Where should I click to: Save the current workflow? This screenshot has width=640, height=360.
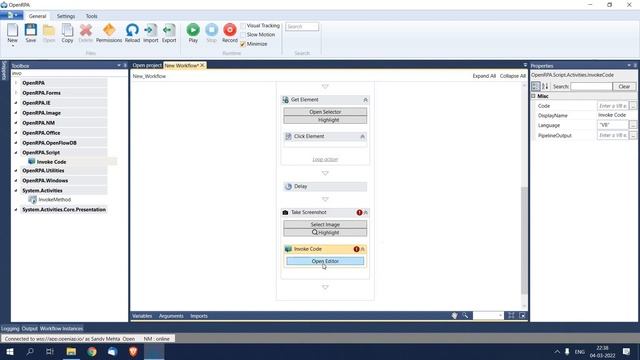(x=31, y=33)
